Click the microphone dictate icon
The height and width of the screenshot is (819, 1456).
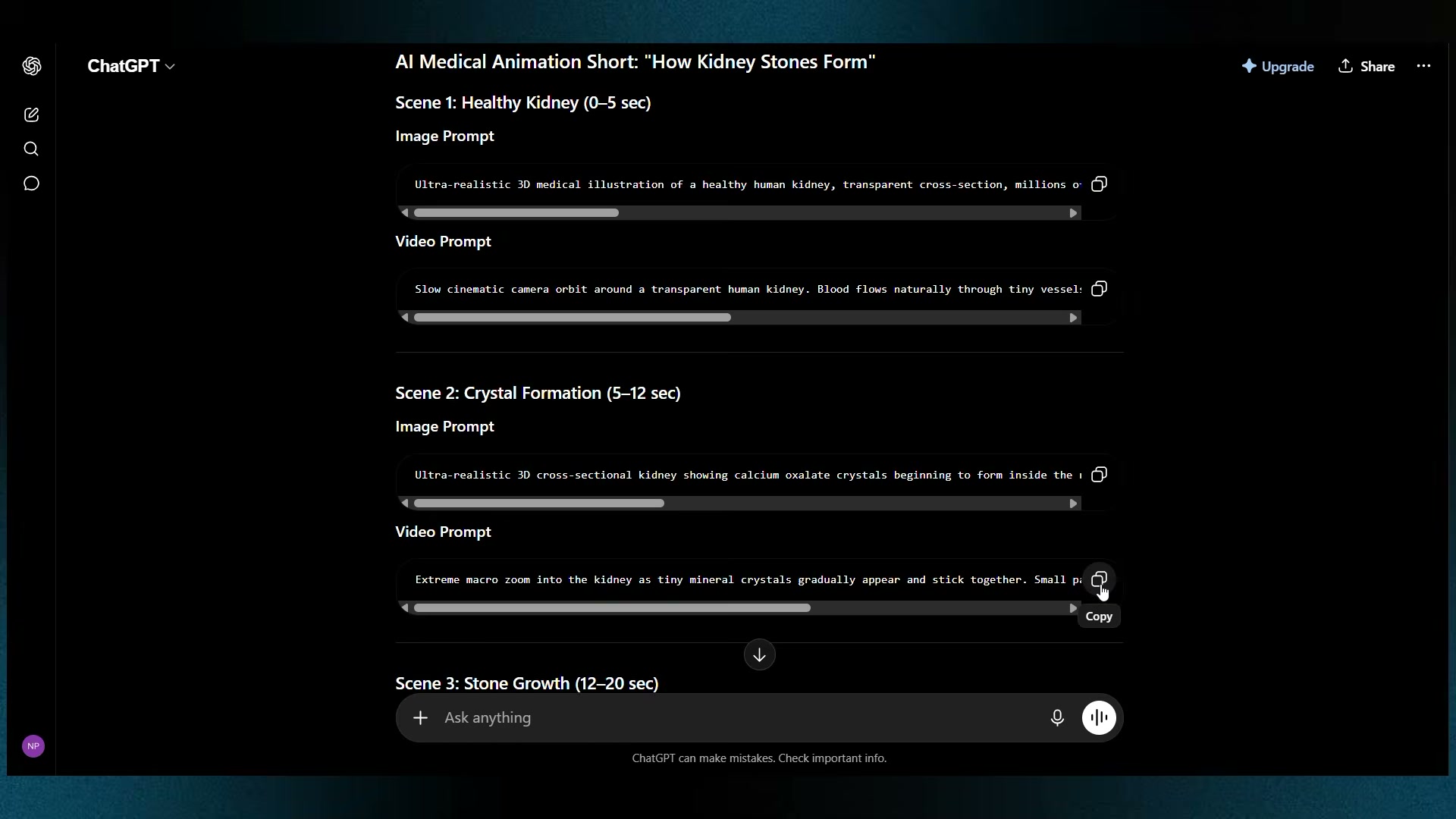pos(1057,717)
